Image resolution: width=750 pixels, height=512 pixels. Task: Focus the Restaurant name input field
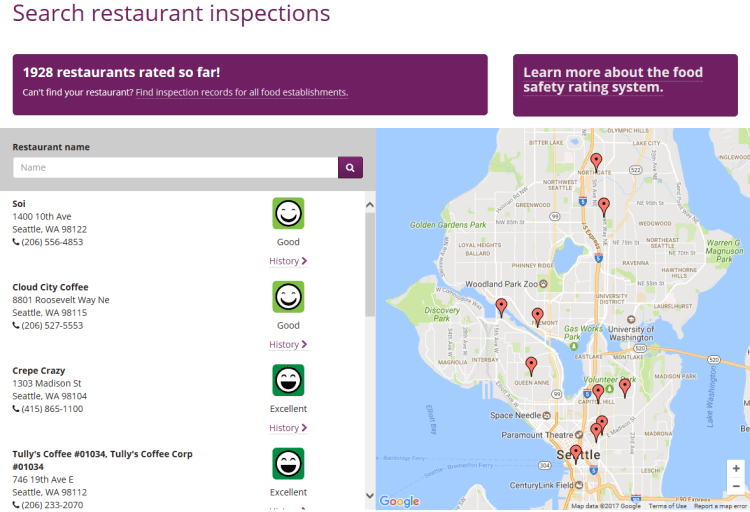pyautogui.click(x=175, y=168)
